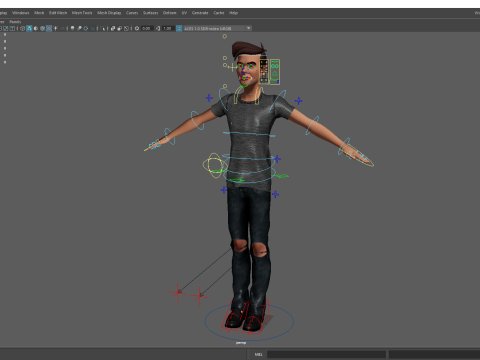The height and width of the screenshot is (360, 480).
Task: Select the yellow facial slider panel
Action: click(264, 72)
